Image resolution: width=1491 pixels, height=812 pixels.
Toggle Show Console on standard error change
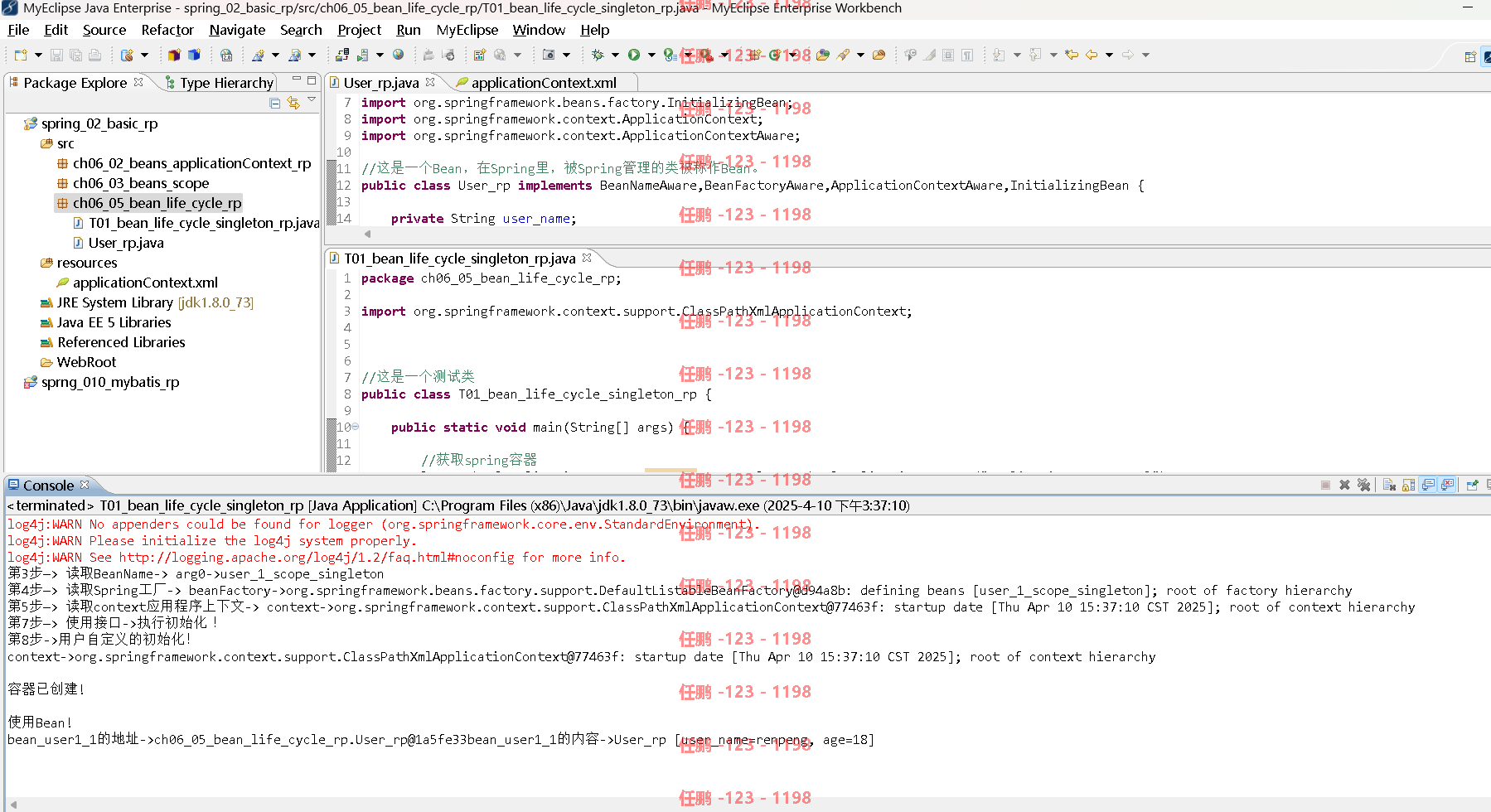point(1448,485)
